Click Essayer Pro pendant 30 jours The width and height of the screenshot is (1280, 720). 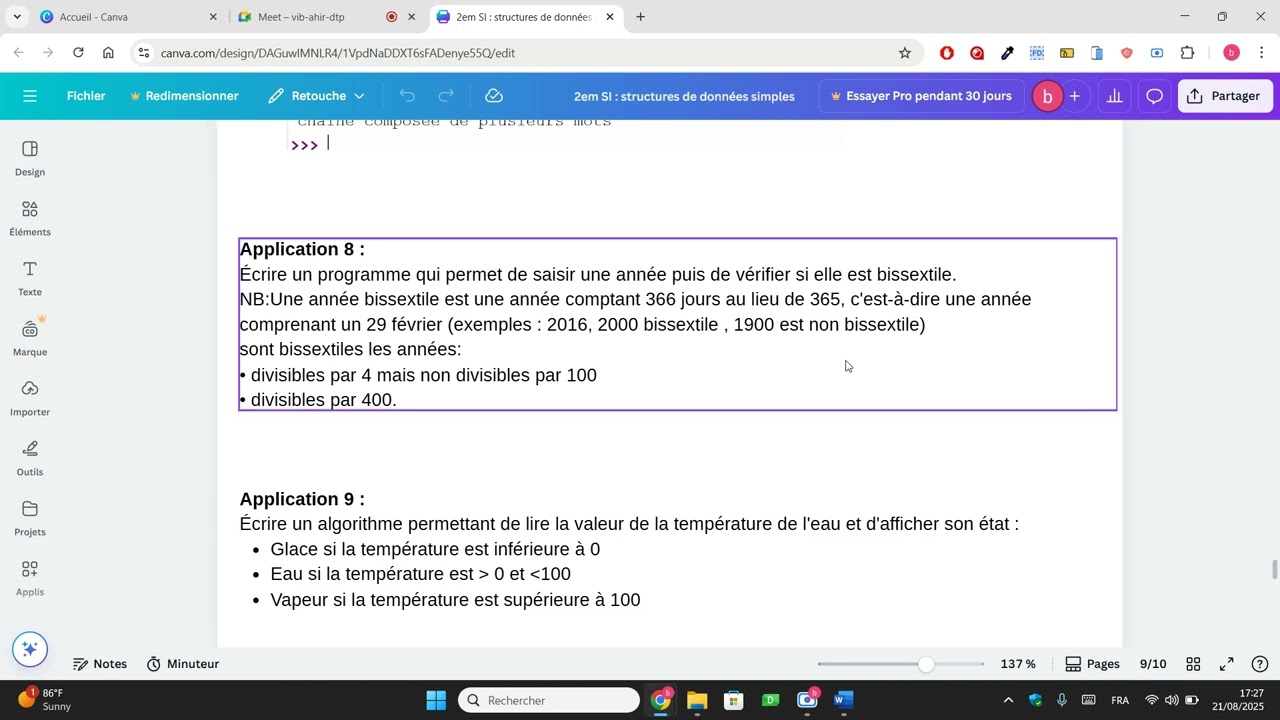[921, 96]
